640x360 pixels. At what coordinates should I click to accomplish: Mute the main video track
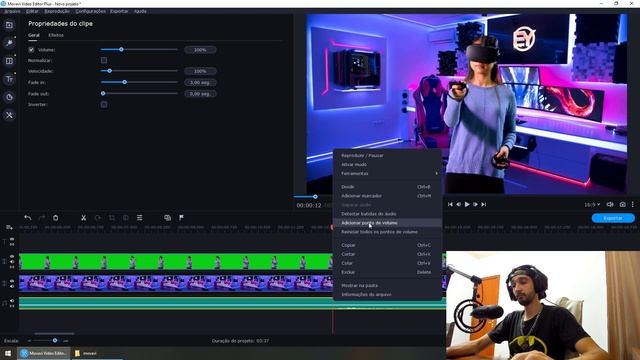click(12, 286)
